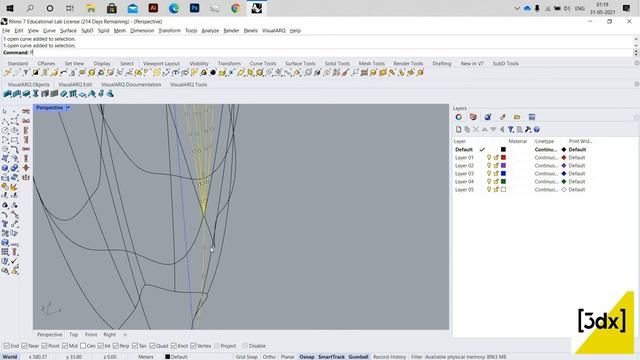Click the black sphere icon in main toolbar

tap(213, 73)
